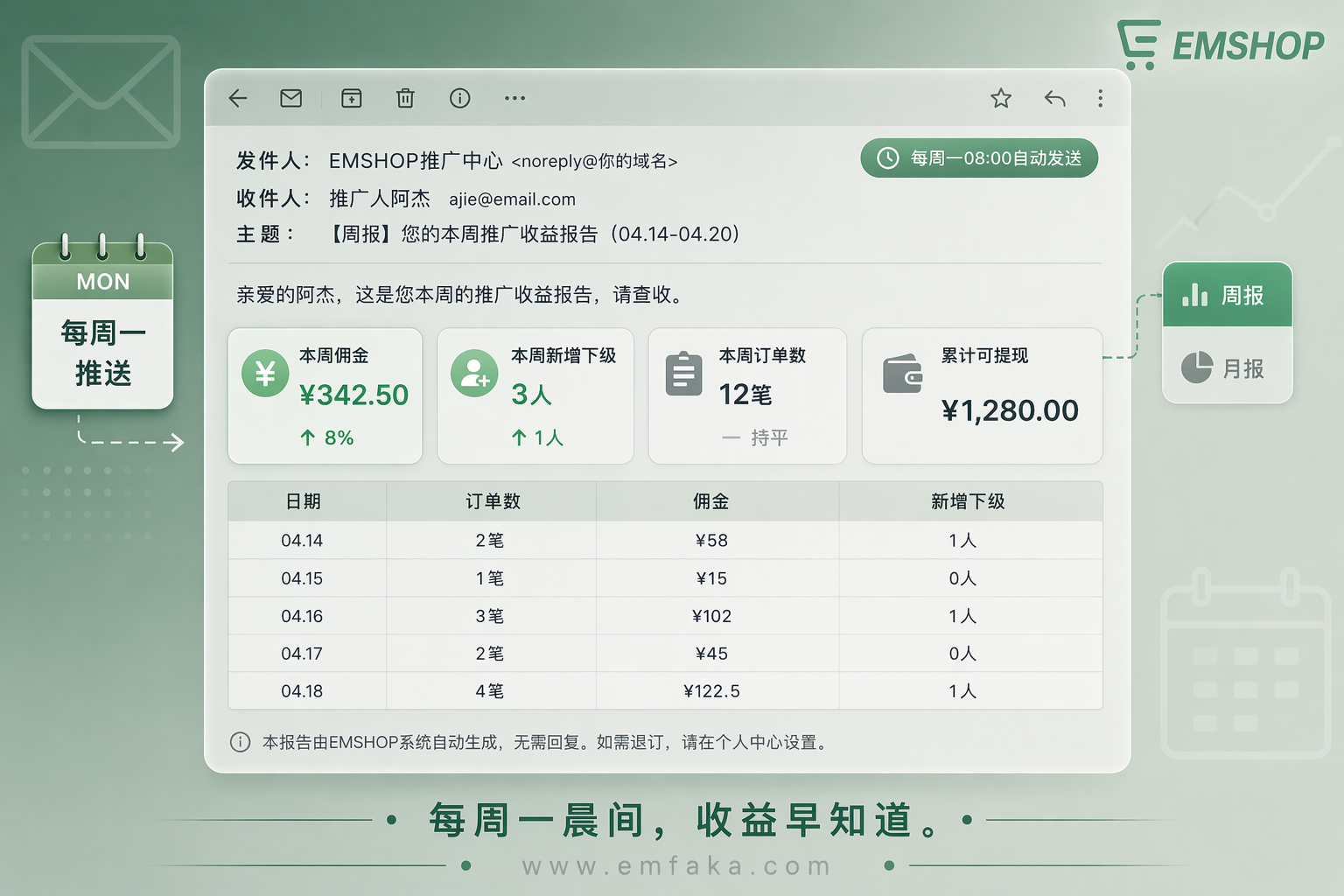Switch to the 月报 tab with pie chart icon

pyautogui.click(x=1227, y=368)
